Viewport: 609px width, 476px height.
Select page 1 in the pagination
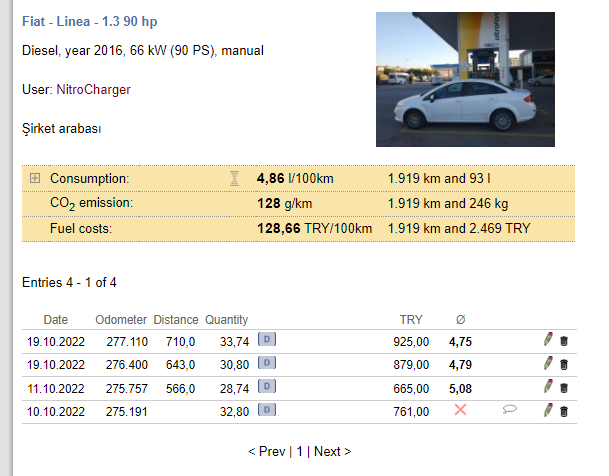tap(299, 452)
